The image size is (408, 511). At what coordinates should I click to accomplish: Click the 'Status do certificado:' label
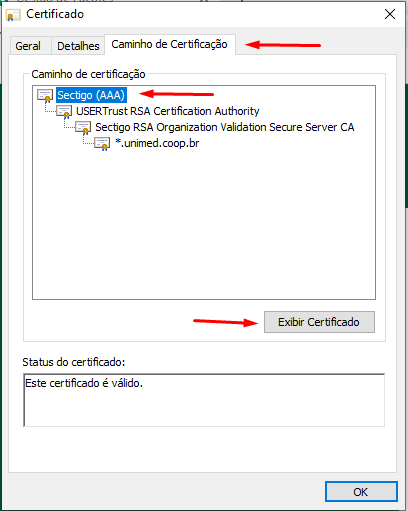click(74, 362)
